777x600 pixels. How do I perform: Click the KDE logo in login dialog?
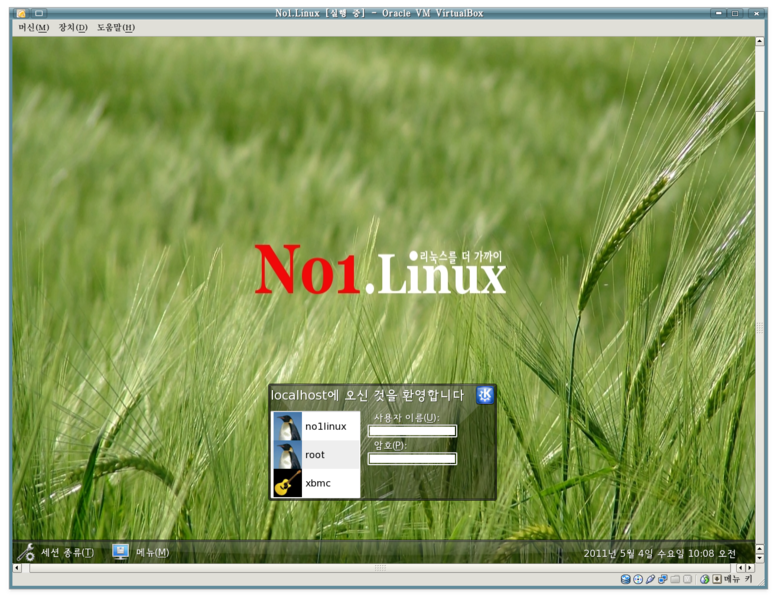[485, 395]
